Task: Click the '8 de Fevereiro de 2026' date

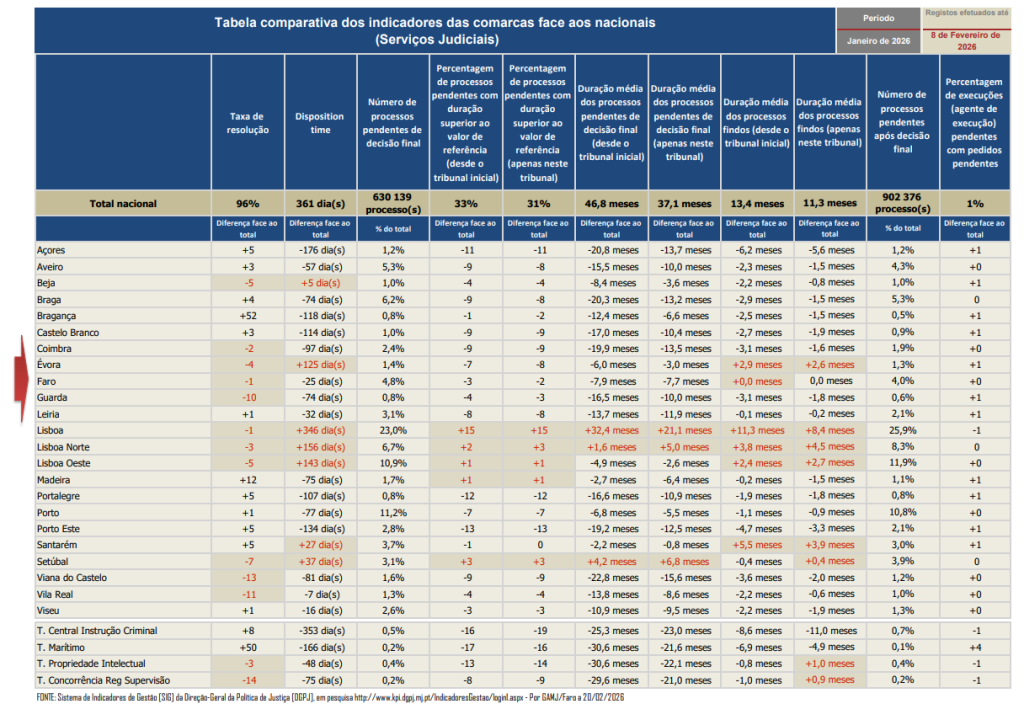Action: click(x=966, y=40)
